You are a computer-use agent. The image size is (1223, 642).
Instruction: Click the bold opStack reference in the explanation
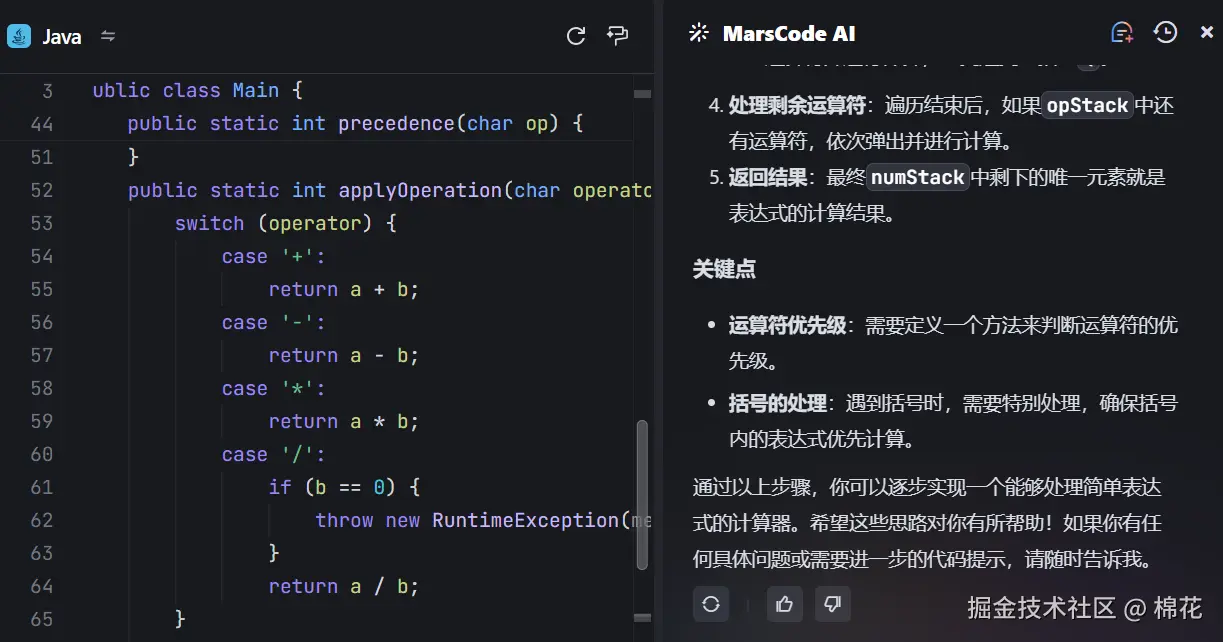pos(1087,104)
